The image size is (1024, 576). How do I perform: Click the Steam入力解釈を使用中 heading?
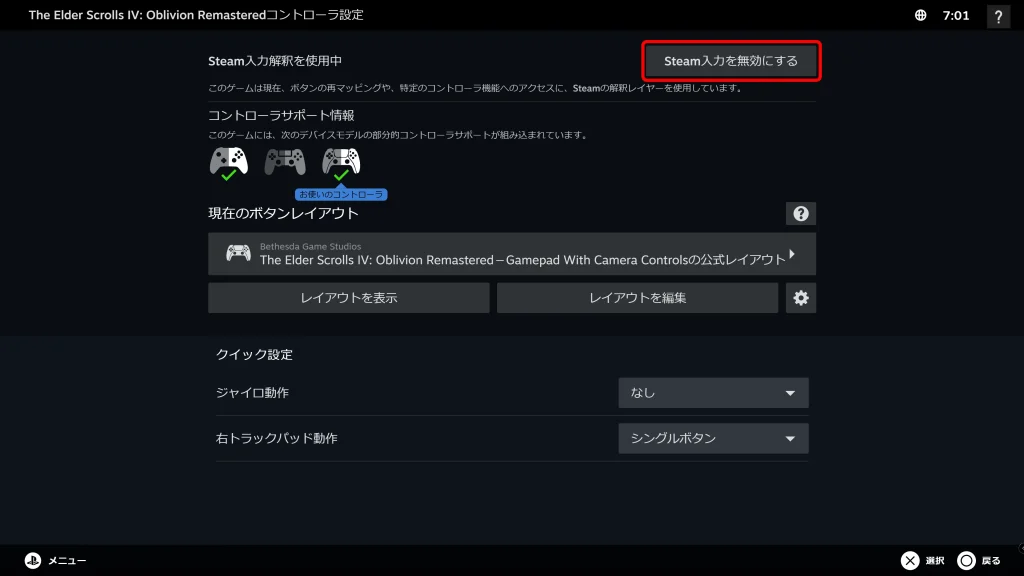[275, 61]
